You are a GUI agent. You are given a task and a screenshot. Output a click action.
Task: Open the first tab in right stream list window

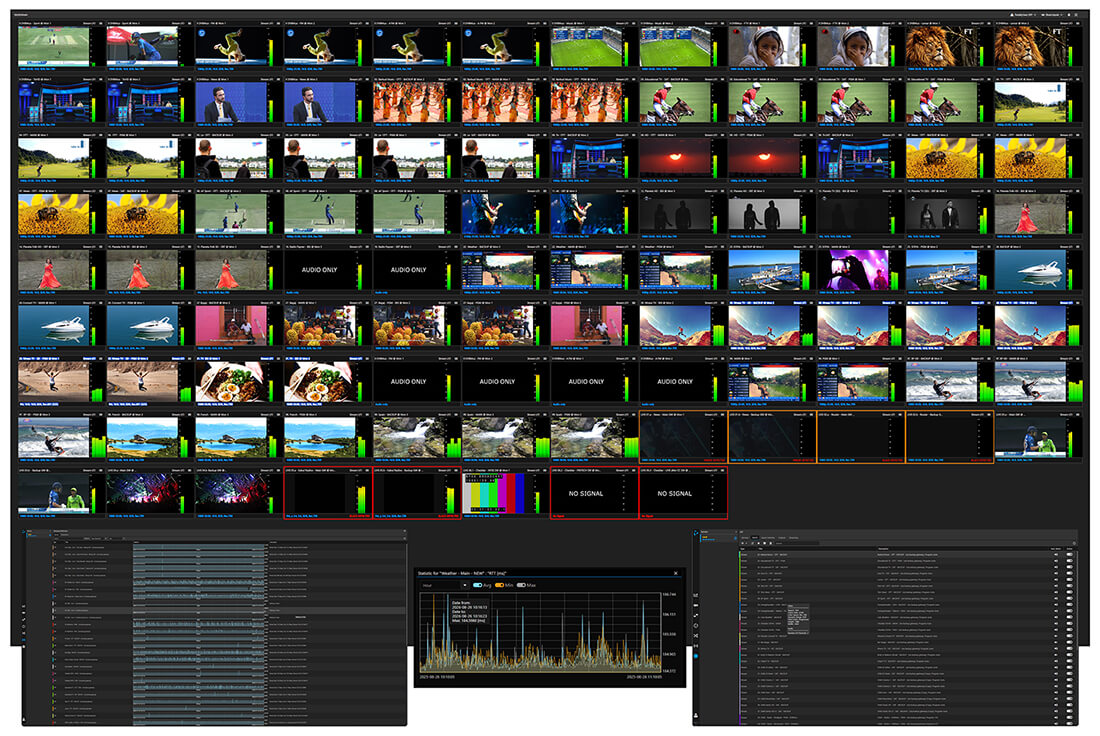(744, 538)
